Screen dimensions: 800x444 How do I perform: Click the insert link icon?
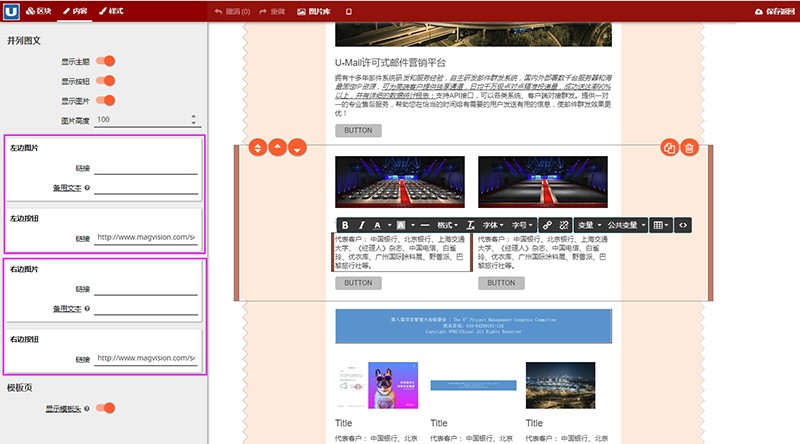click(x=547, y=225)
